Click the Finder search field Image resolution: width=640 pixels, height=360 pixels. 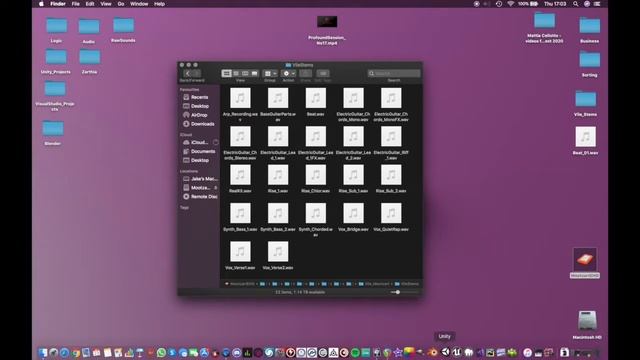(x=394, y=73)
